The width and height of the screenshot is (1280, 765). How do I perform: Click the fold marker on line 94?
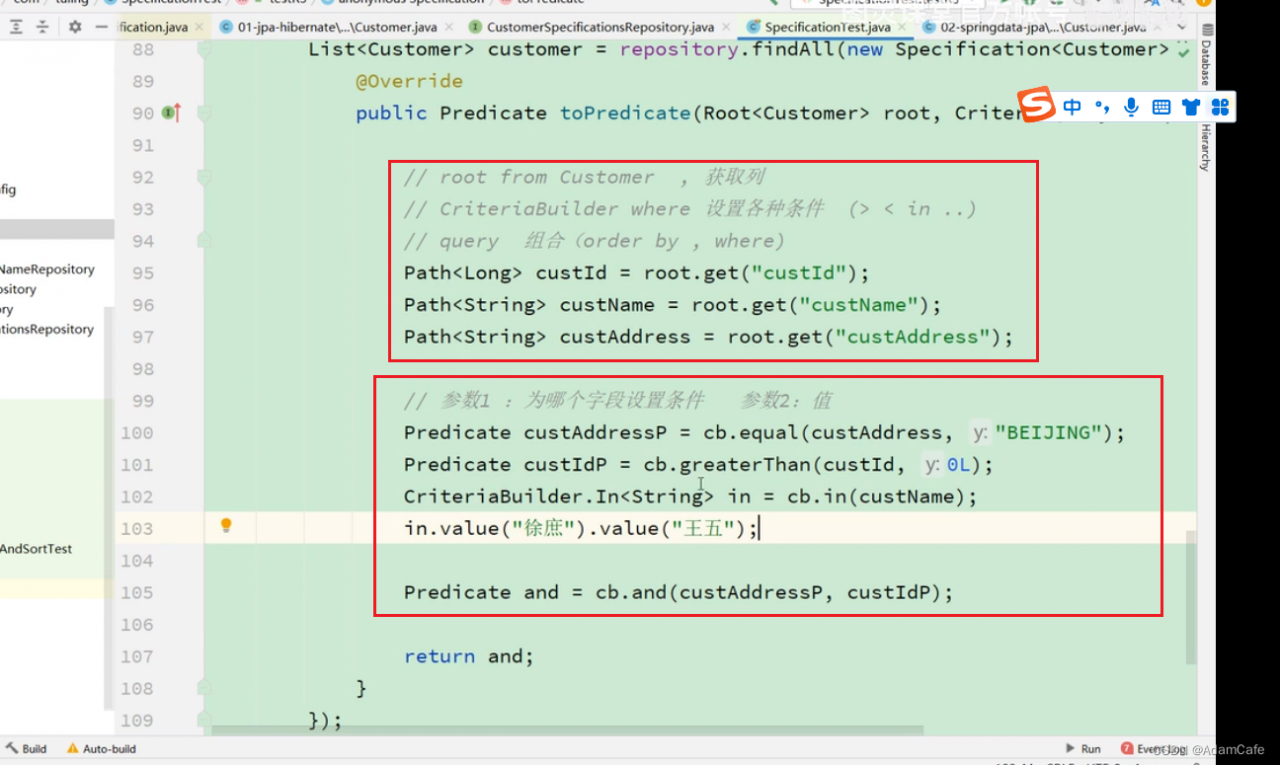pyautogui.click(x=204, y=241)
